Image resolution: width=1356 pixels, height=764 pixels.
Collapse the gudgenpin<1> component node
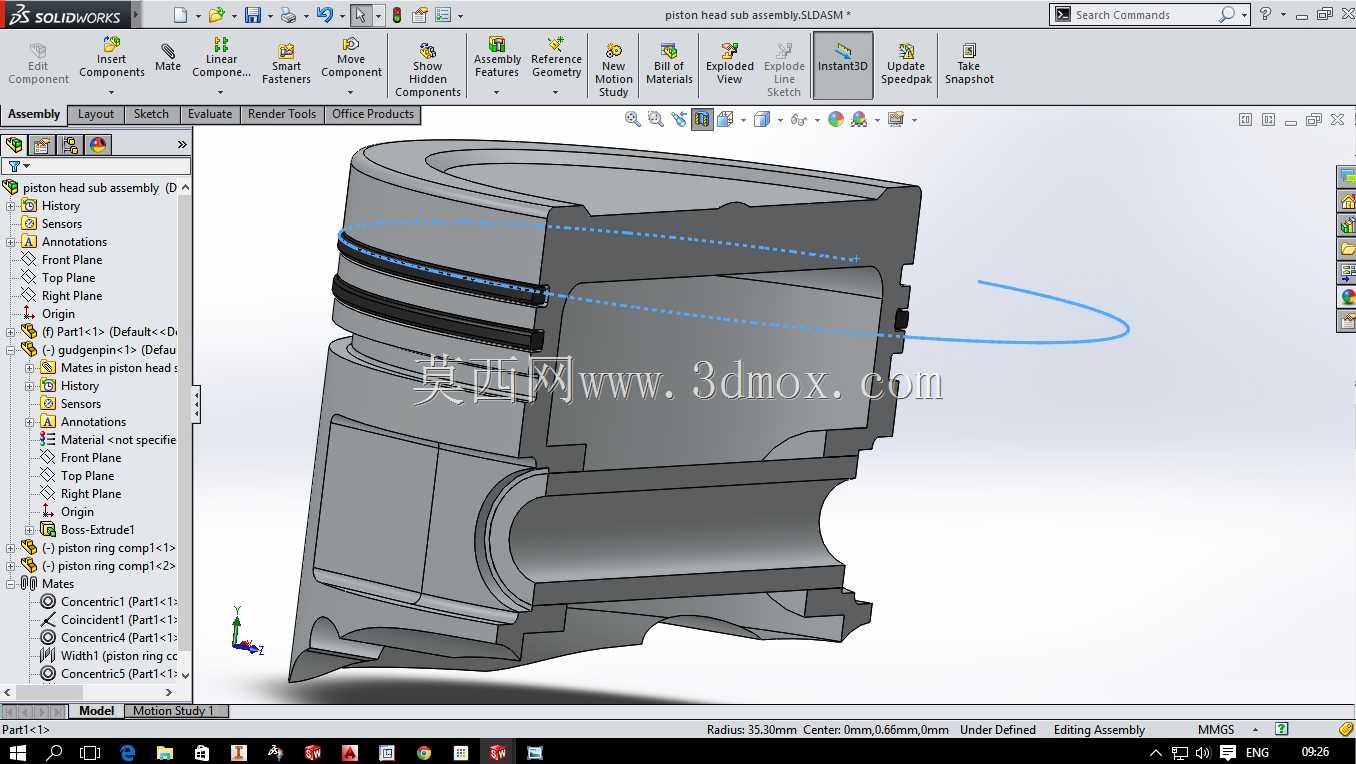click(11, 350)
